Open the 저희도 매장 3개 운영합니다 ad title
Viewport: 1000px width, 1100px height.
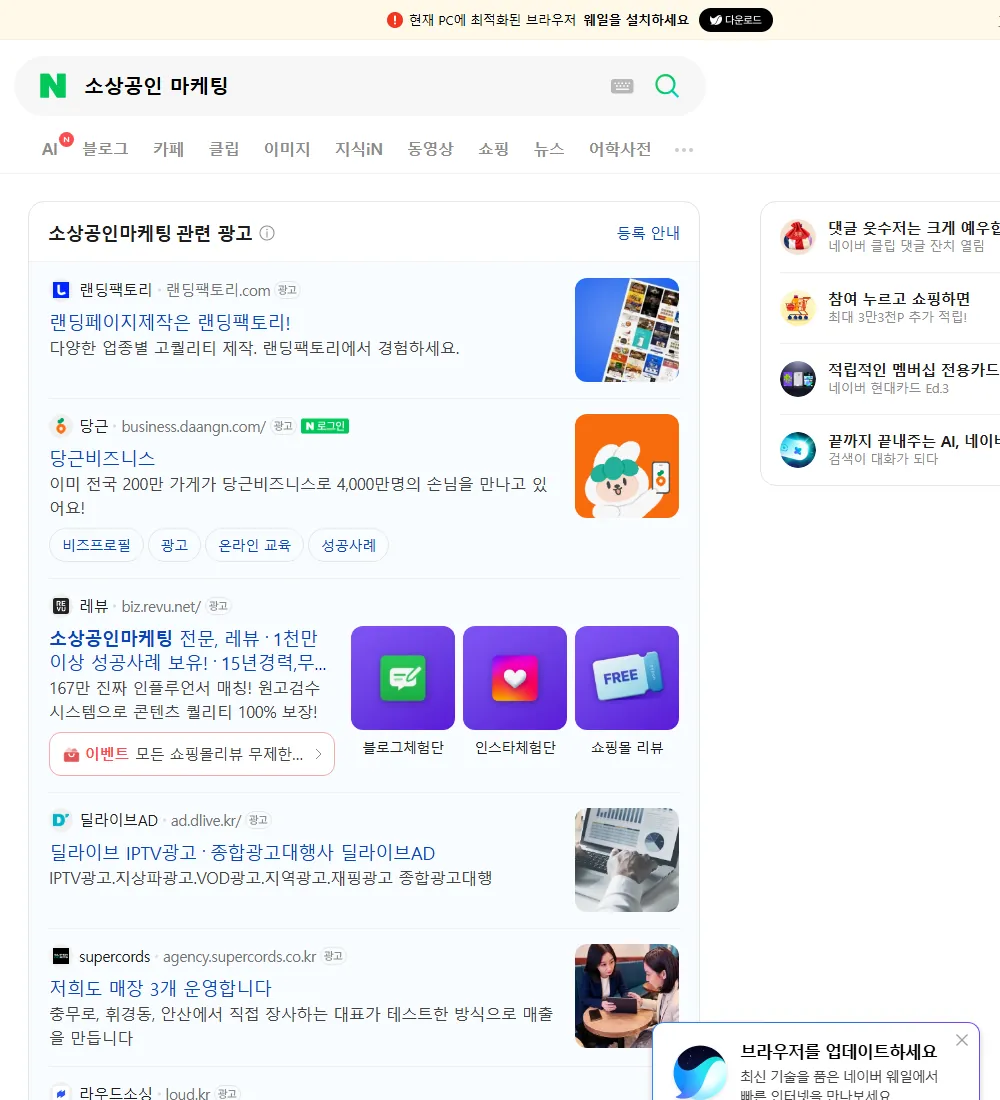[x=161, y=988]
